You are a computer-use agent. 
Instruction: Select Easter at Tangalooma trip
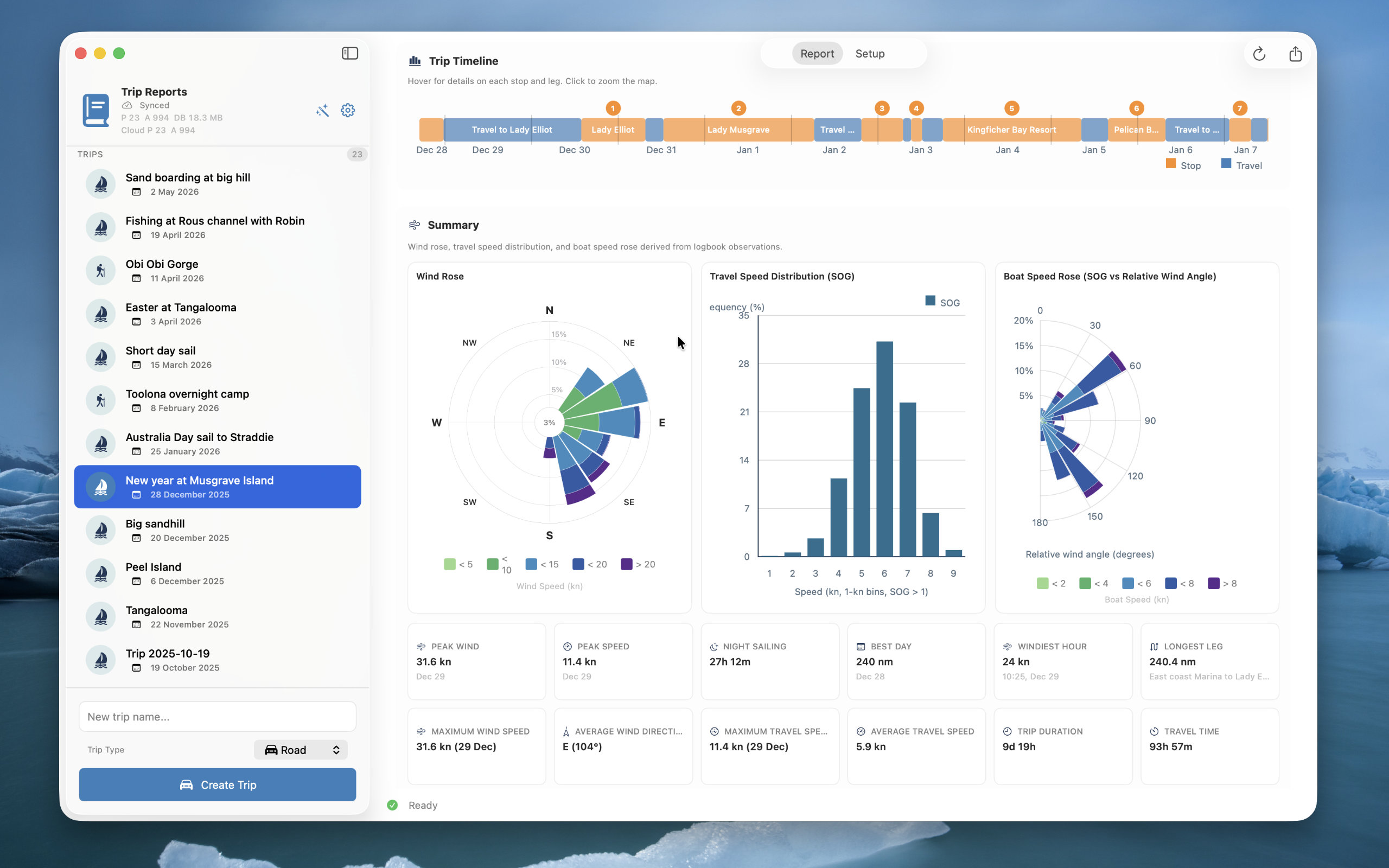(218, 314)
